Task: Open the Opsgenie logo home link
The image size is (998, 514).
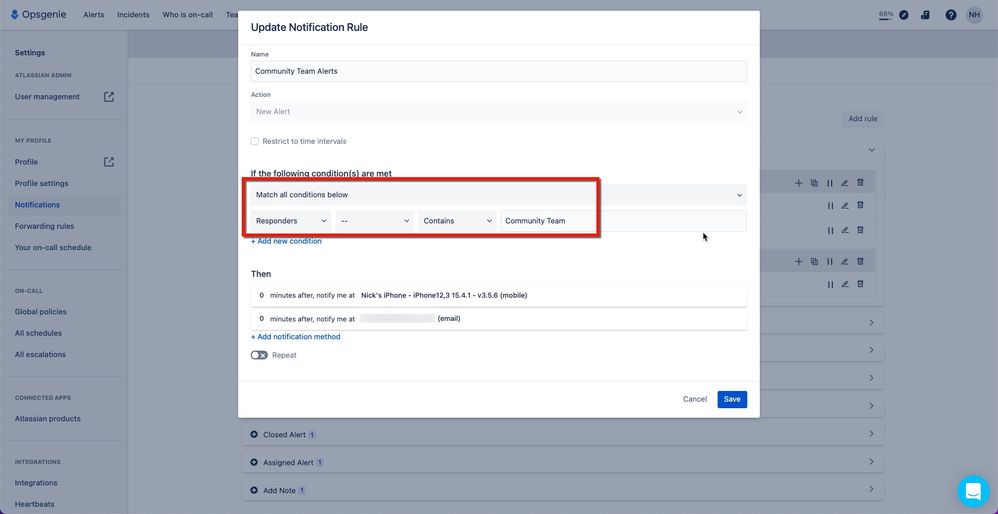Action: pyautogui.click(x=39, y=15)
